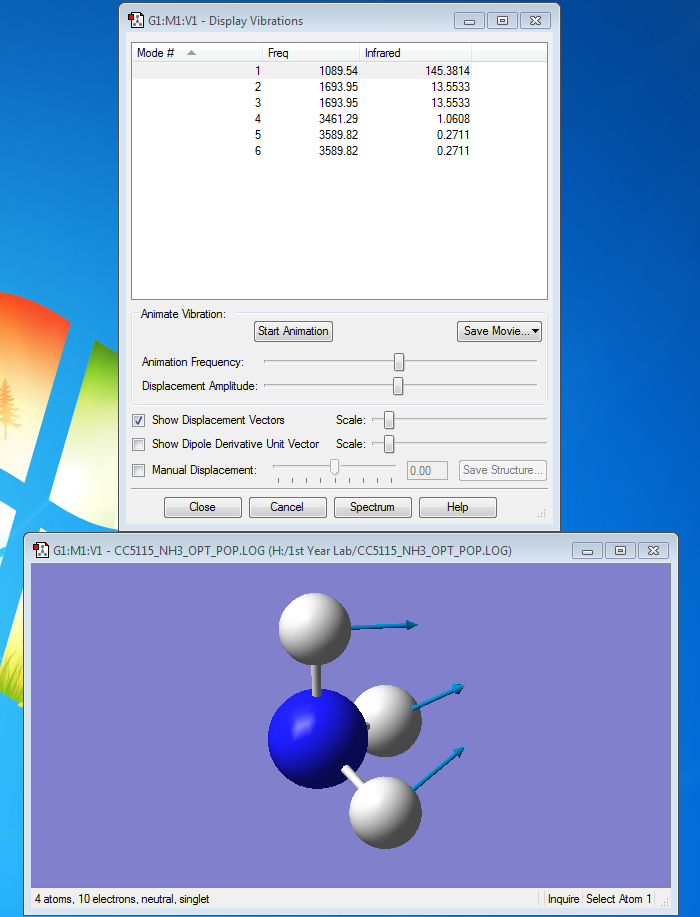Click the GaussView icon in the Display Vibrations title bar

pos(136,20)
